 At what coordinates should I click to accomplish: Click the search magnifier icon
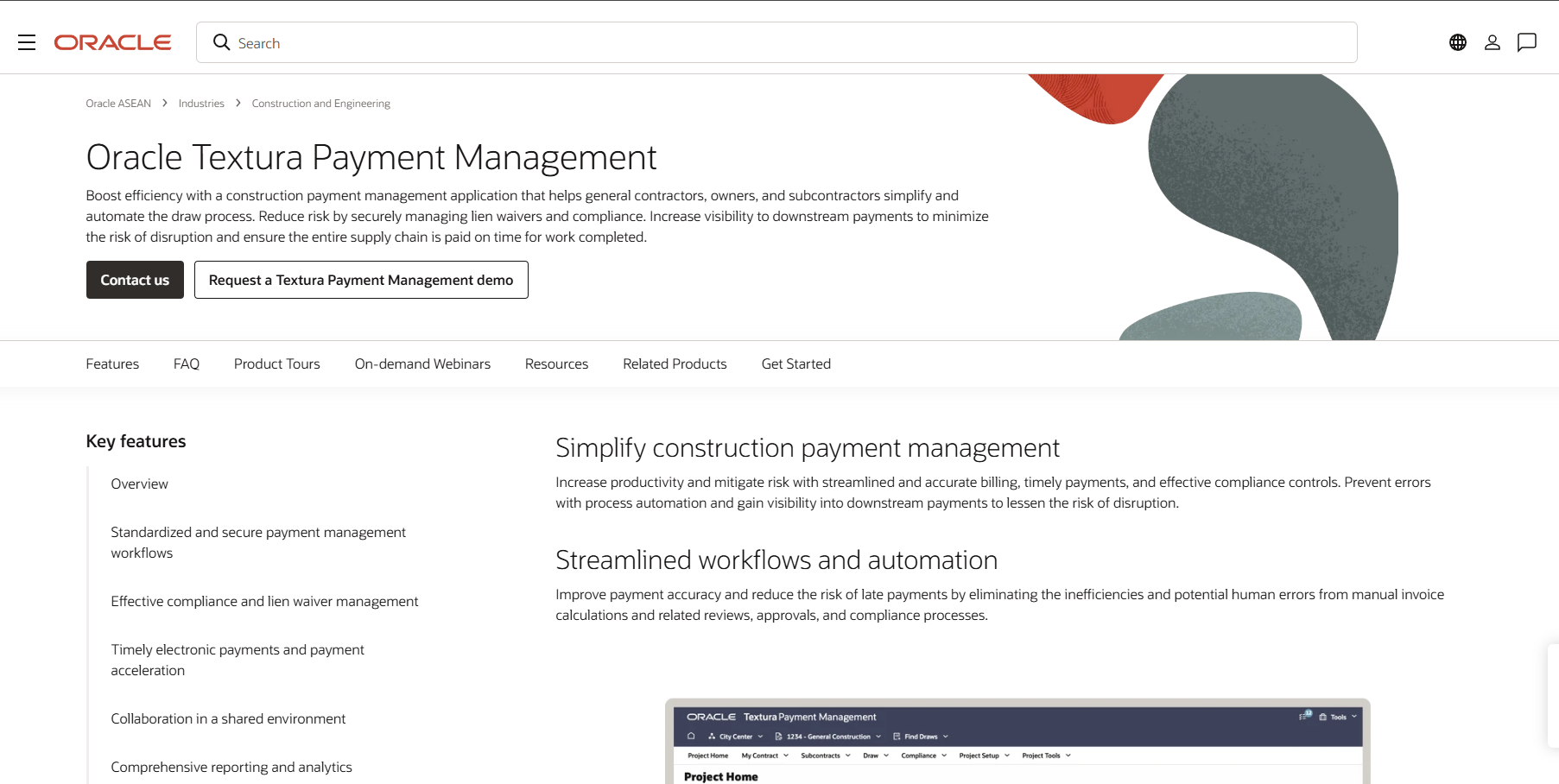pyautogui.click(x=221, y=42)
